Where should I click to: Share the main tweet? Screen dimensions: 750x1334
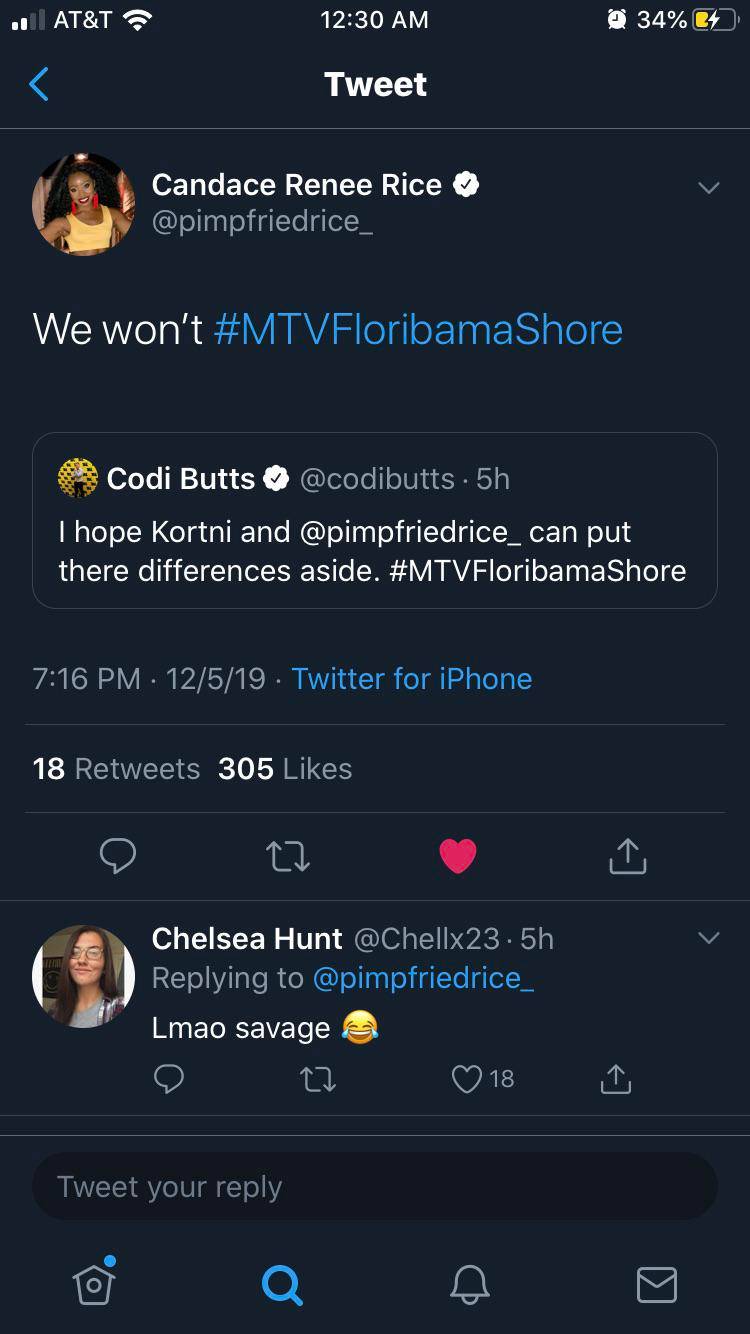click(628, 856)
